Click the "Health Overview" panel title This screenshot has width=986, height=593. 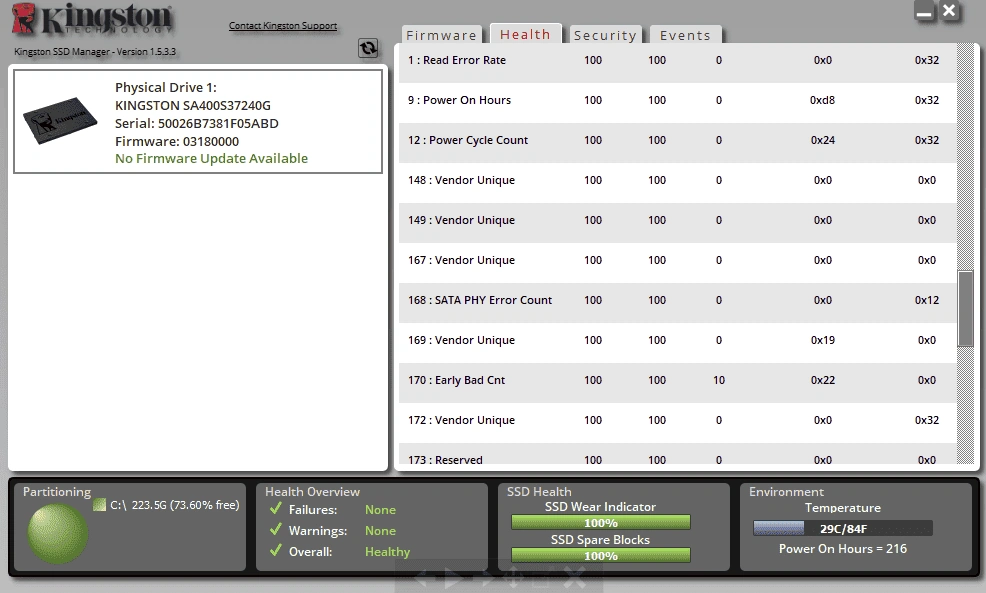pos(313,492)
